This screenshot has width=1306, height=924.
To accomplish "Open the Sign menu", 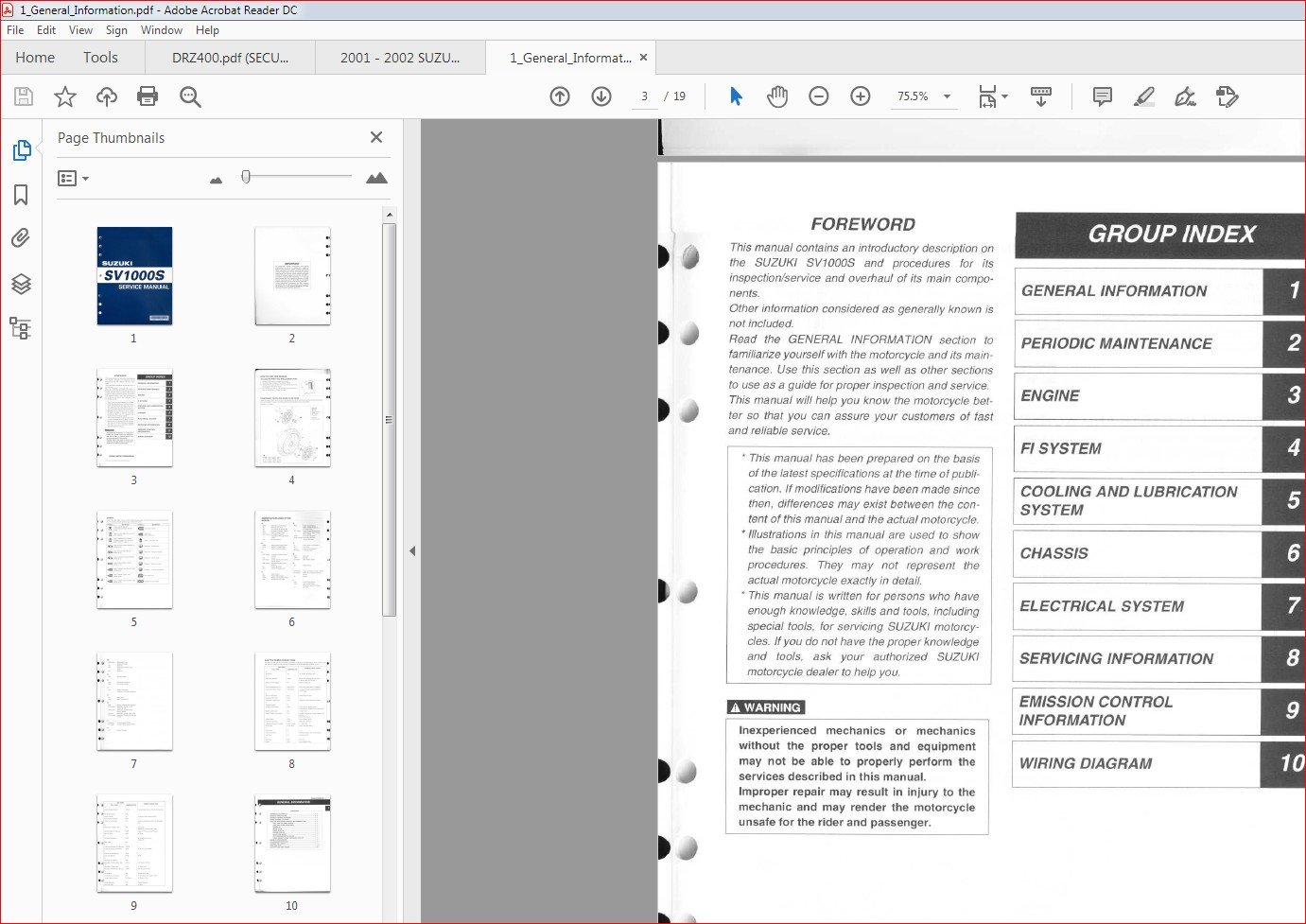I will 116,30.
